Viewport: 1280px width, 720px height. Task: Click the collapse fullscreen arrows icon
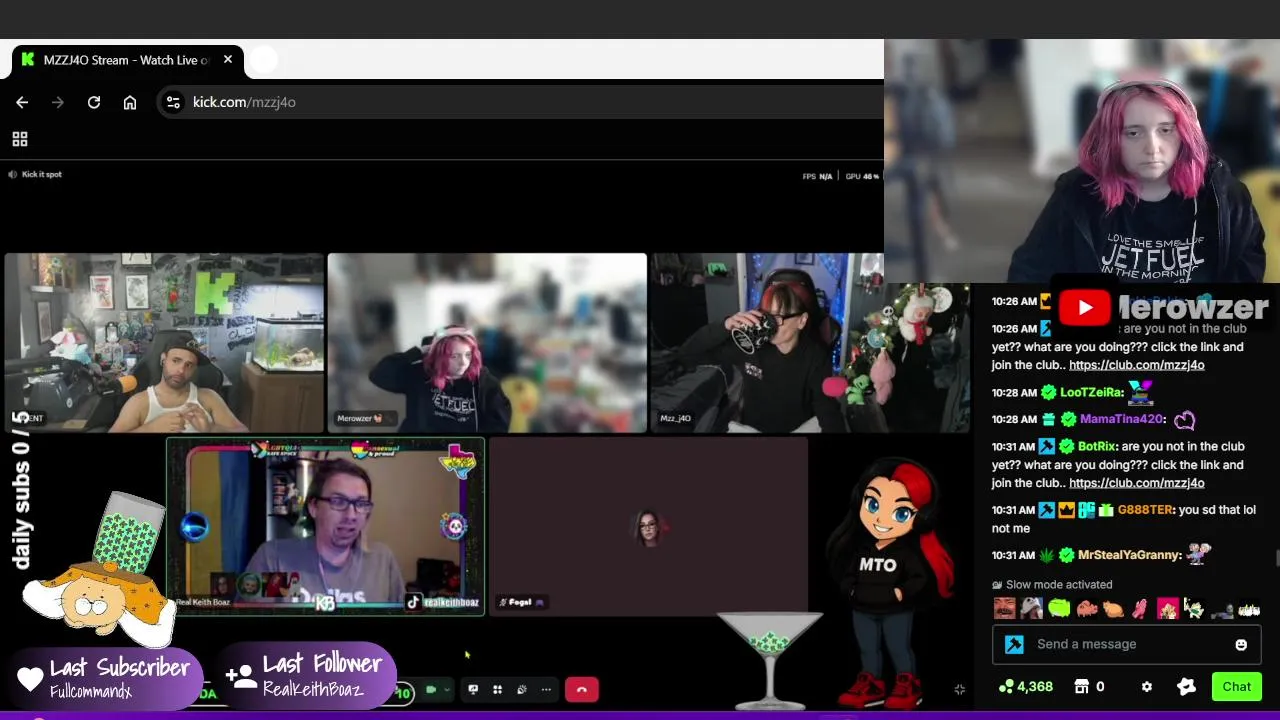click(960, 689)
